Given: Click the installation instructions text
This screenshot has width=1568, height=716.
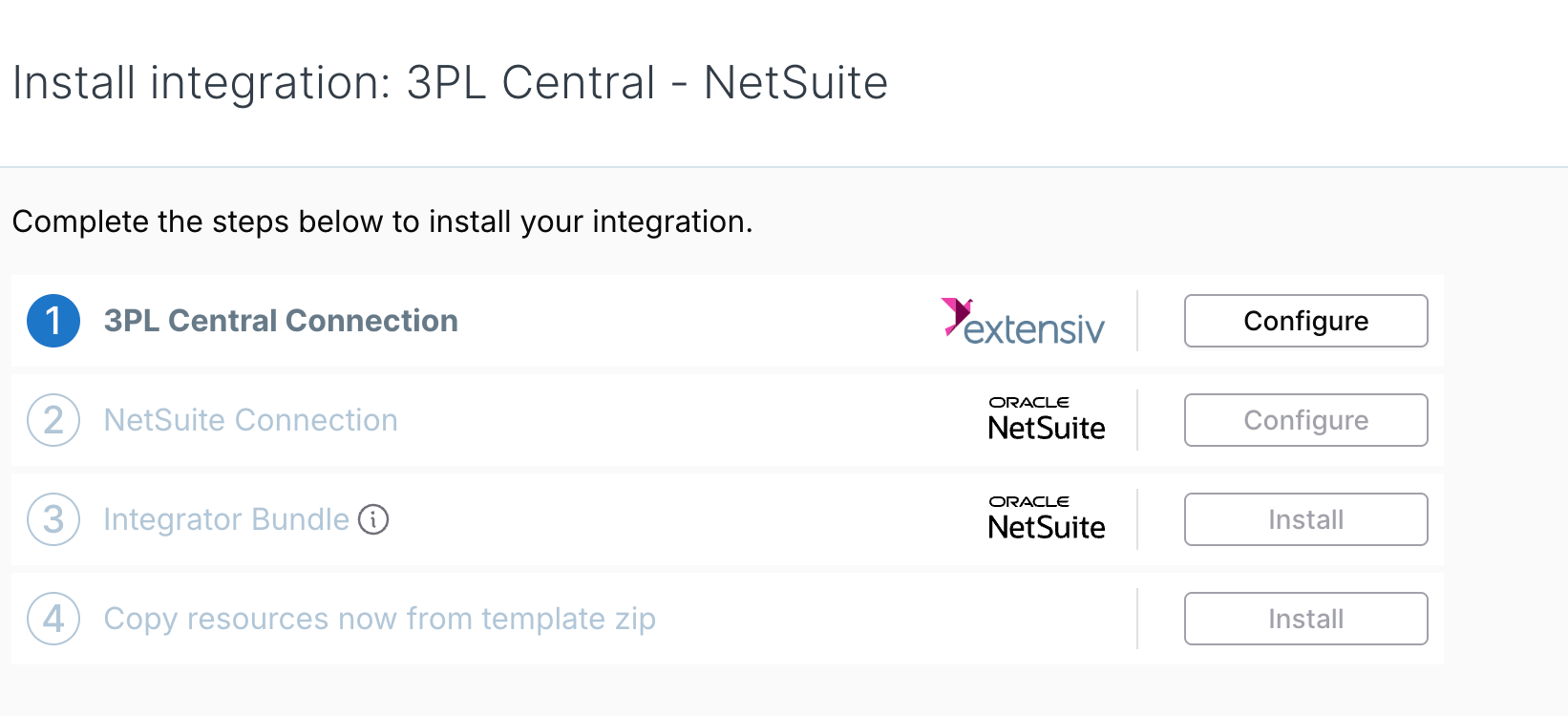Looking at the screenshot, I should [x=381, y=221].
